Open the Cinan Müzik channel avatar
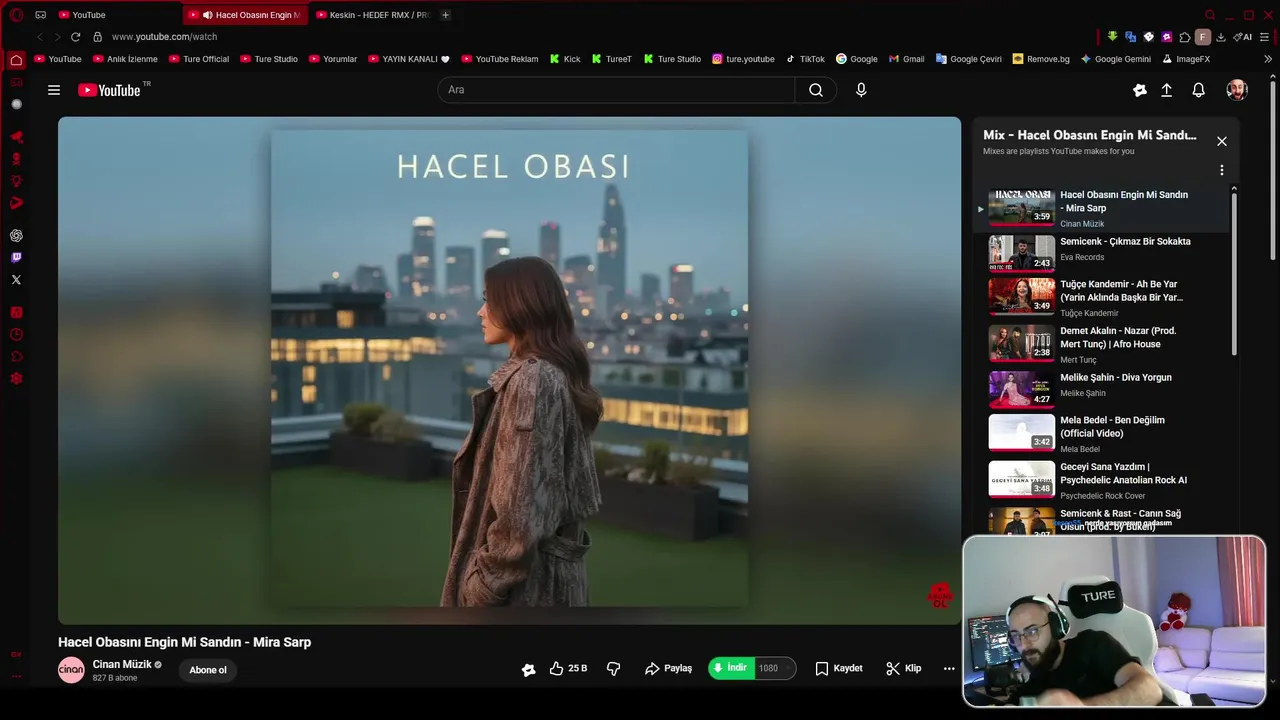The height and width of the screenshot is (720, 1280). (71, 670)
